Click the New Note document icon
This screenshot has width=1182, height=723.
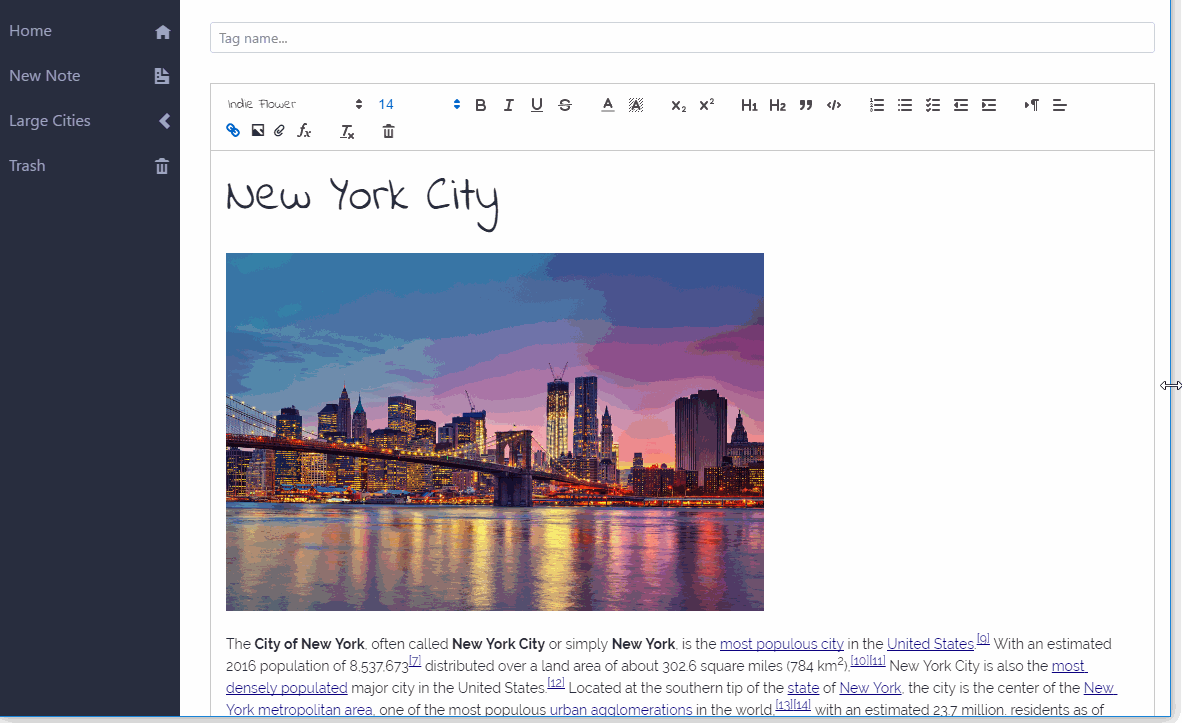tap(162, 76)
